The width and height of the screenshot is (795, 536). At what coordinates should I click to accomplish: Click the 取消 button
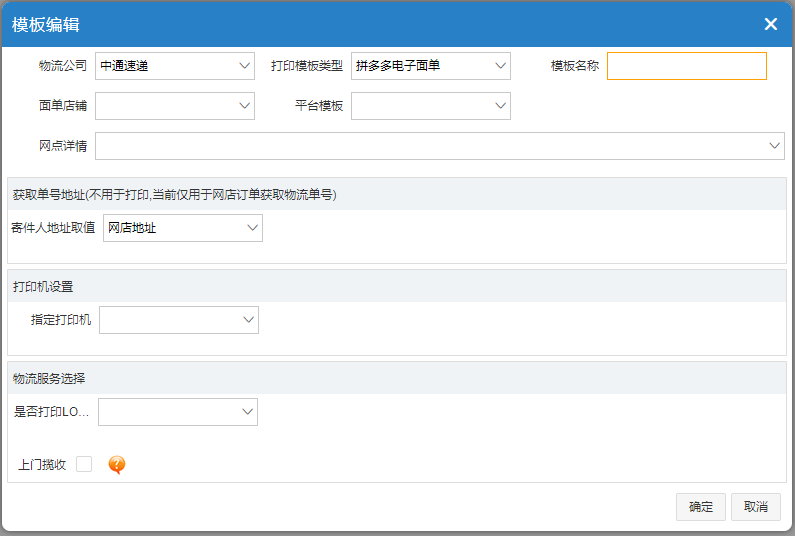[755, 507]
